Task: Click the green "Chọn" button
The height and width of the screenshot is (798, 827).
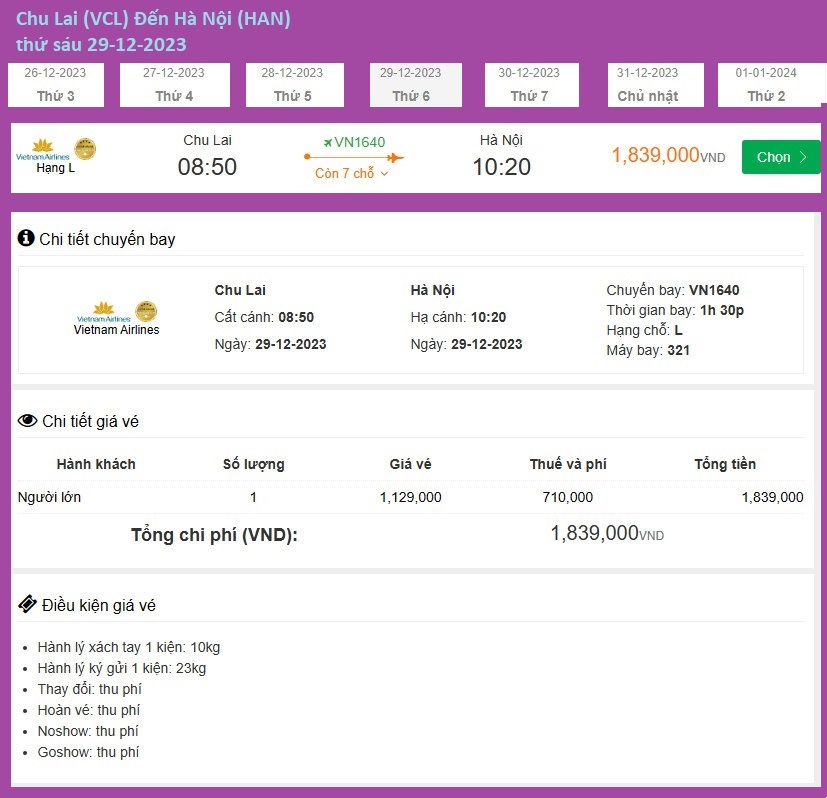Action: tap(780, 157)
